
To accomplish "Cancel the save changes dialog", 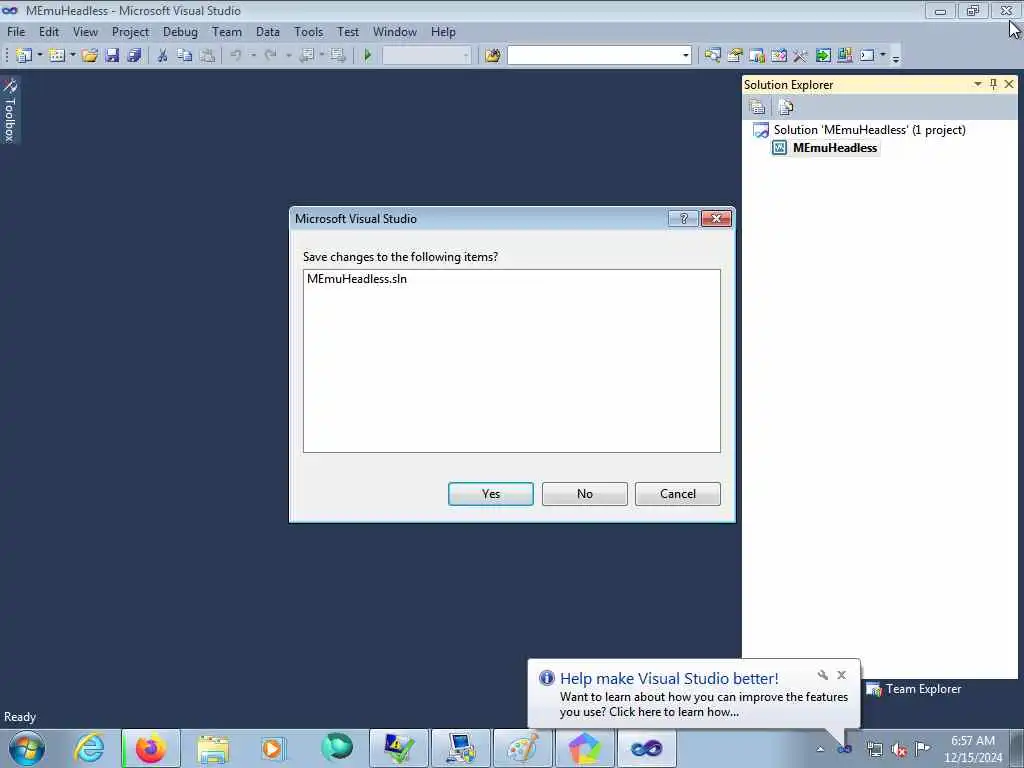I will pos(677,494).
